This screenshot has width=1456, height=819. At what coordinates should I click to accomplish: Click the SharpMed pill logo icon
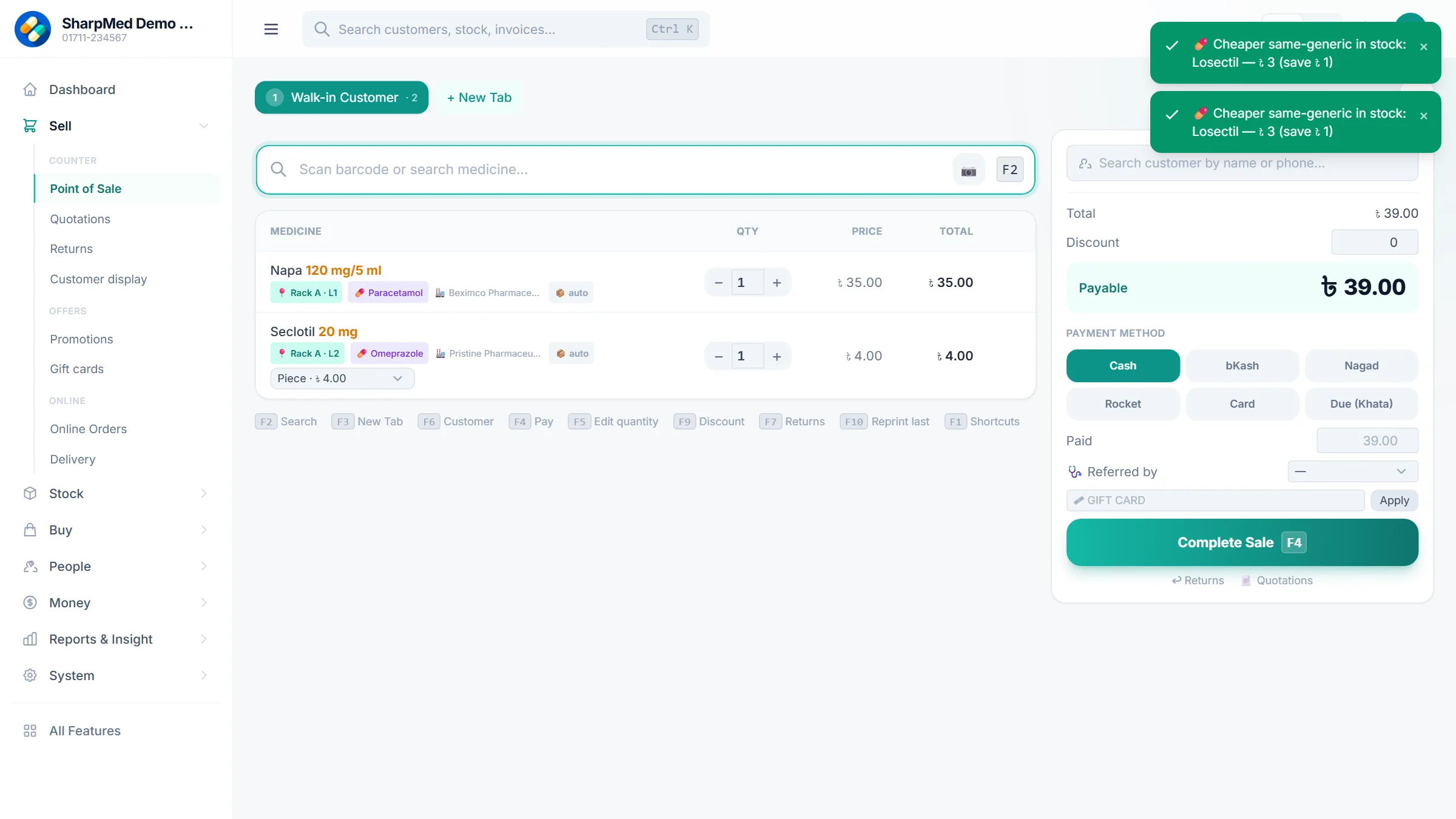(33, 29)
